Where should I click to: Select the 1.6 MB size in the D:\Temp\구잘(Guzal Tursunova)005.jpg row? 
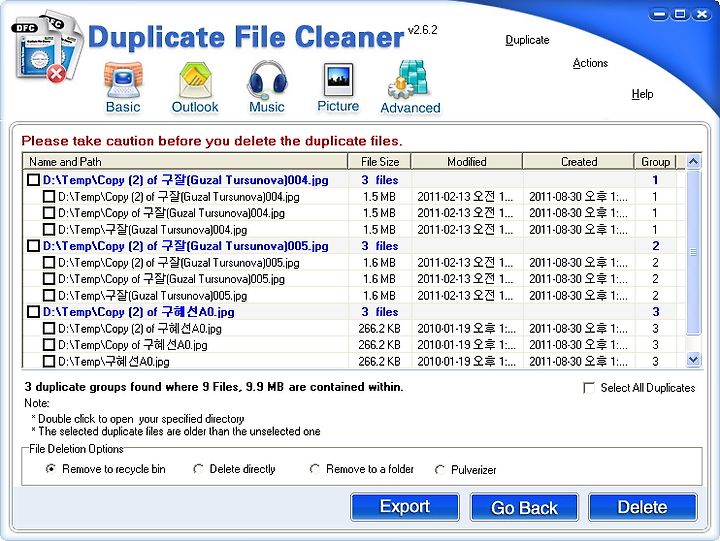click(x=379, y=295)
